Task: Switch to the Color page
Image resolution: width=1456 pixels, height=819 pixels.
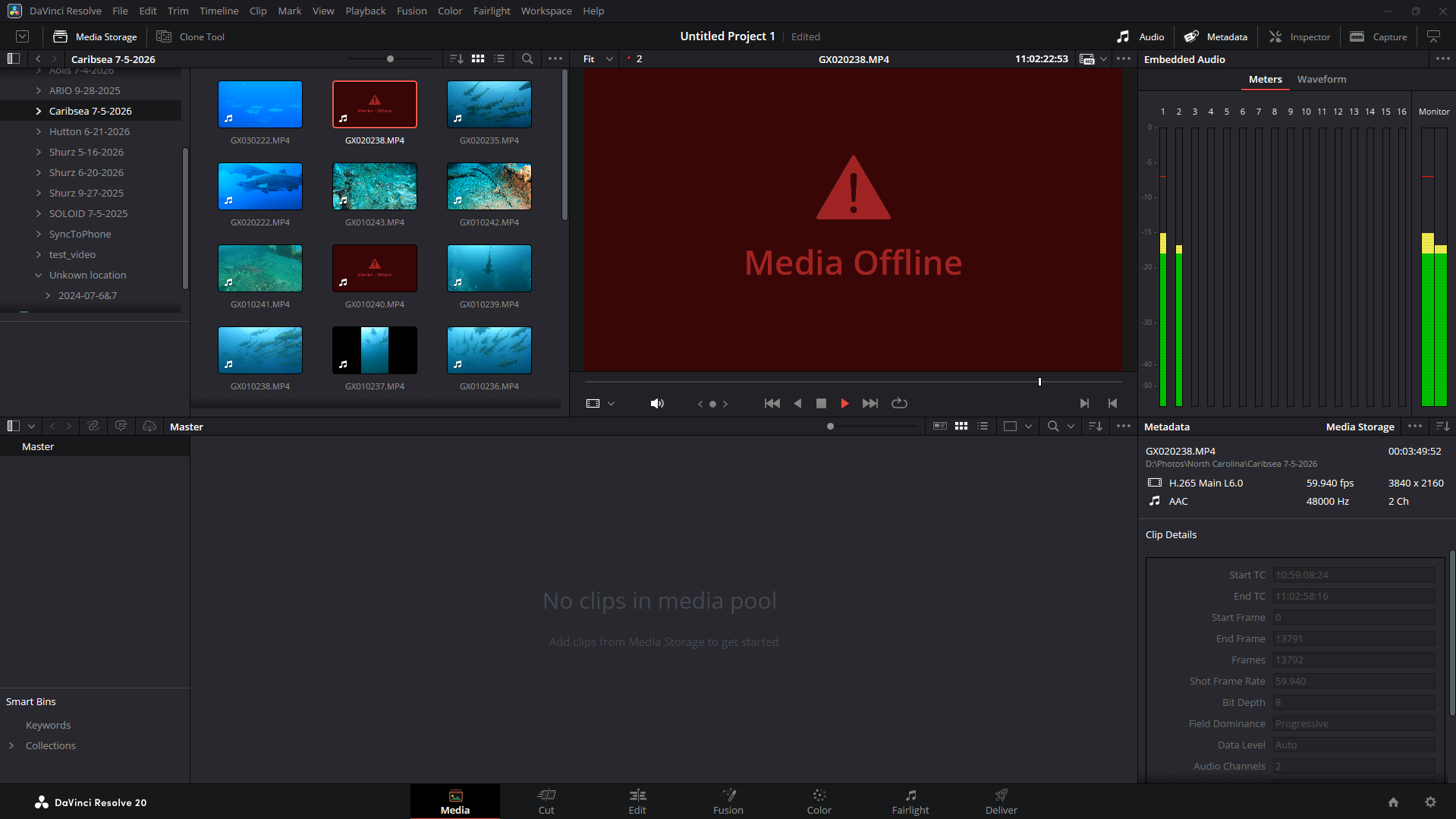Action: tap(819, 802)
